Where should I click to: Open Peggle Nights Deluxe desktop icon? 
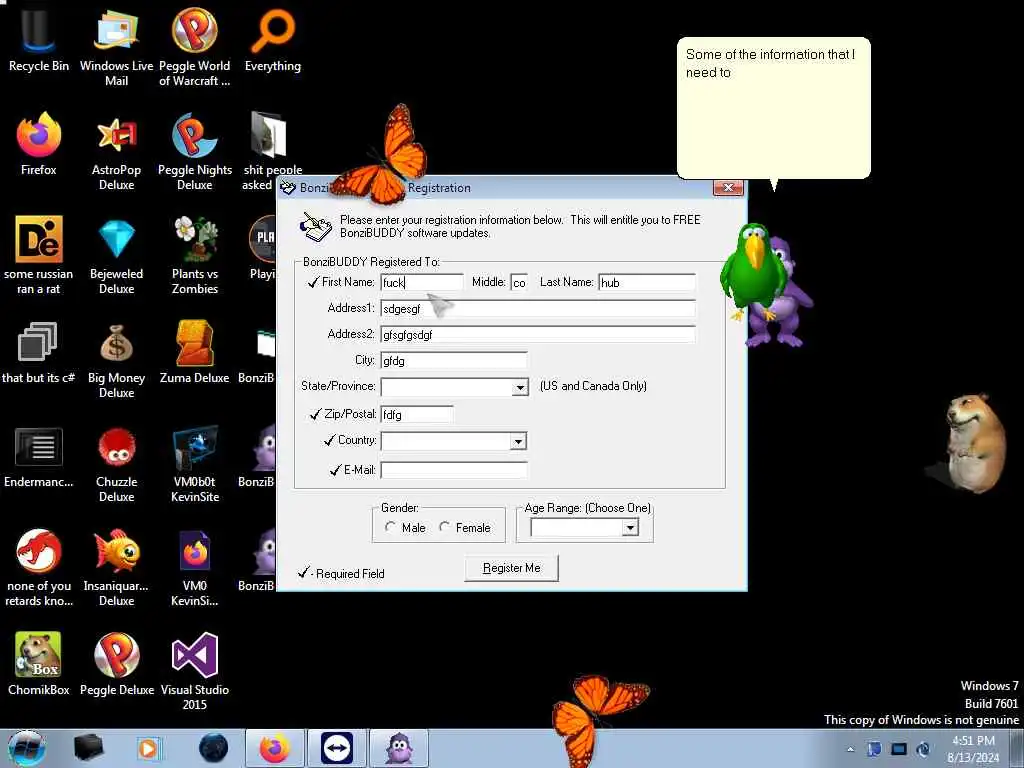click(x=195, y=150)
